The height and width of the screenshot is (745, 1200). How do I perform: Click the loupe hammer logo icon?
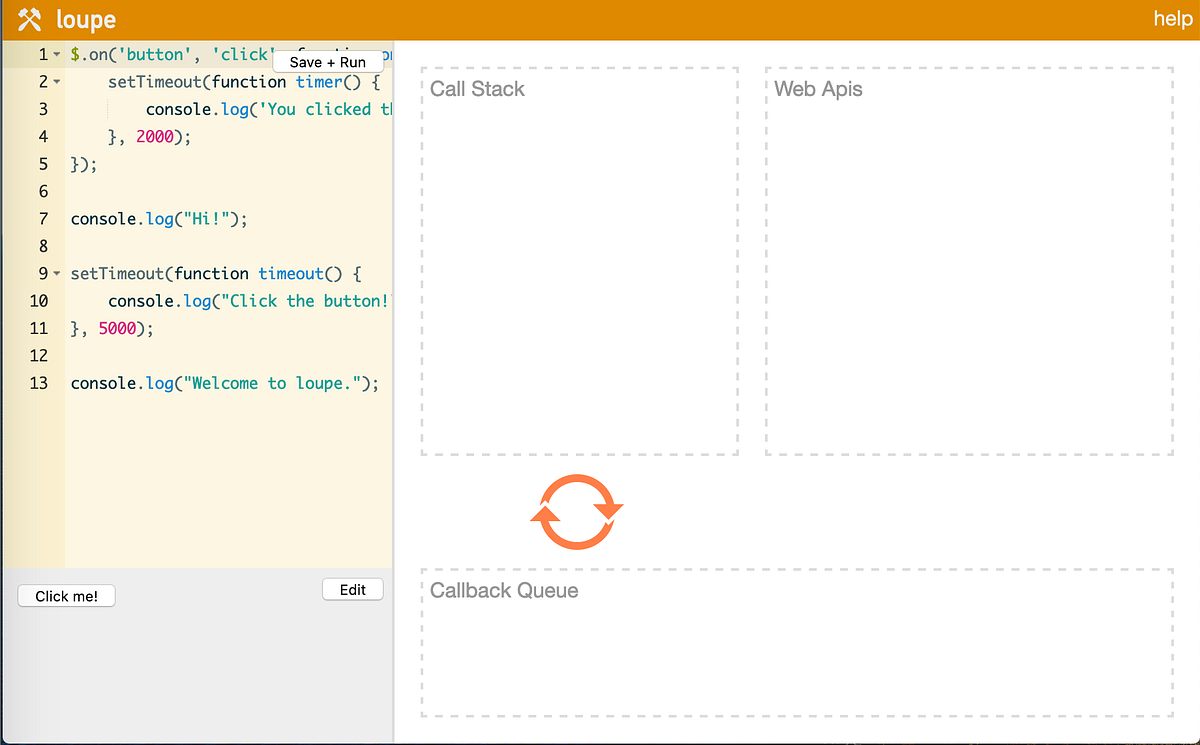30,20
